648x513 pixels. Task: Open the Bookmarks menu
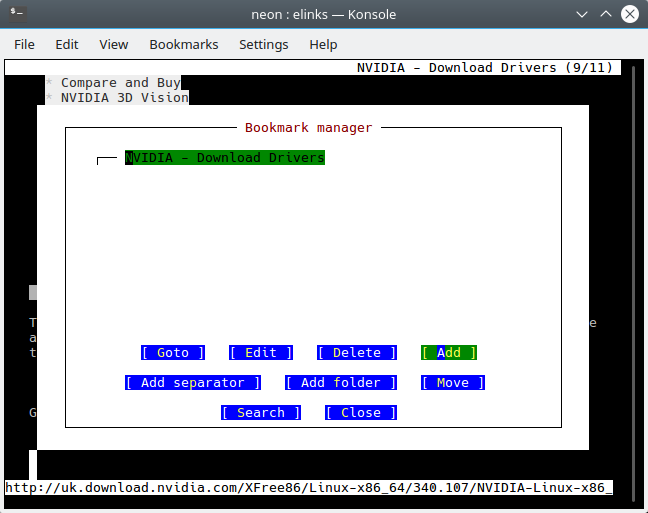tap(183, 44)
